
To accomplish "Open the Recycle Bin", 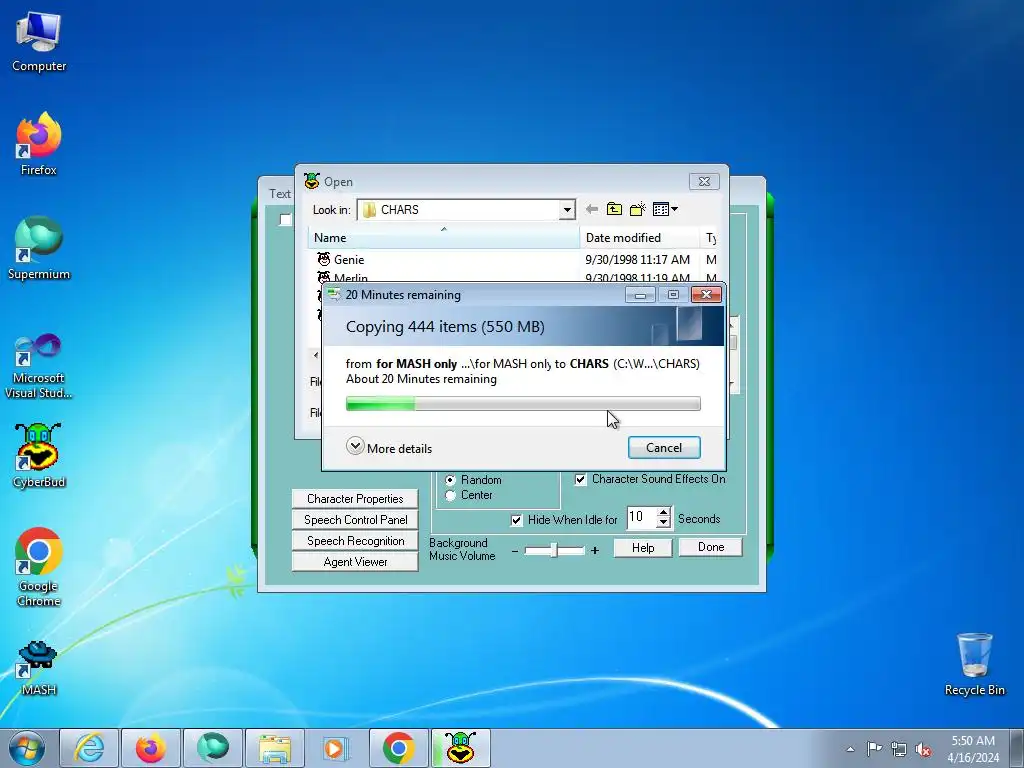I will pos(974,665).
